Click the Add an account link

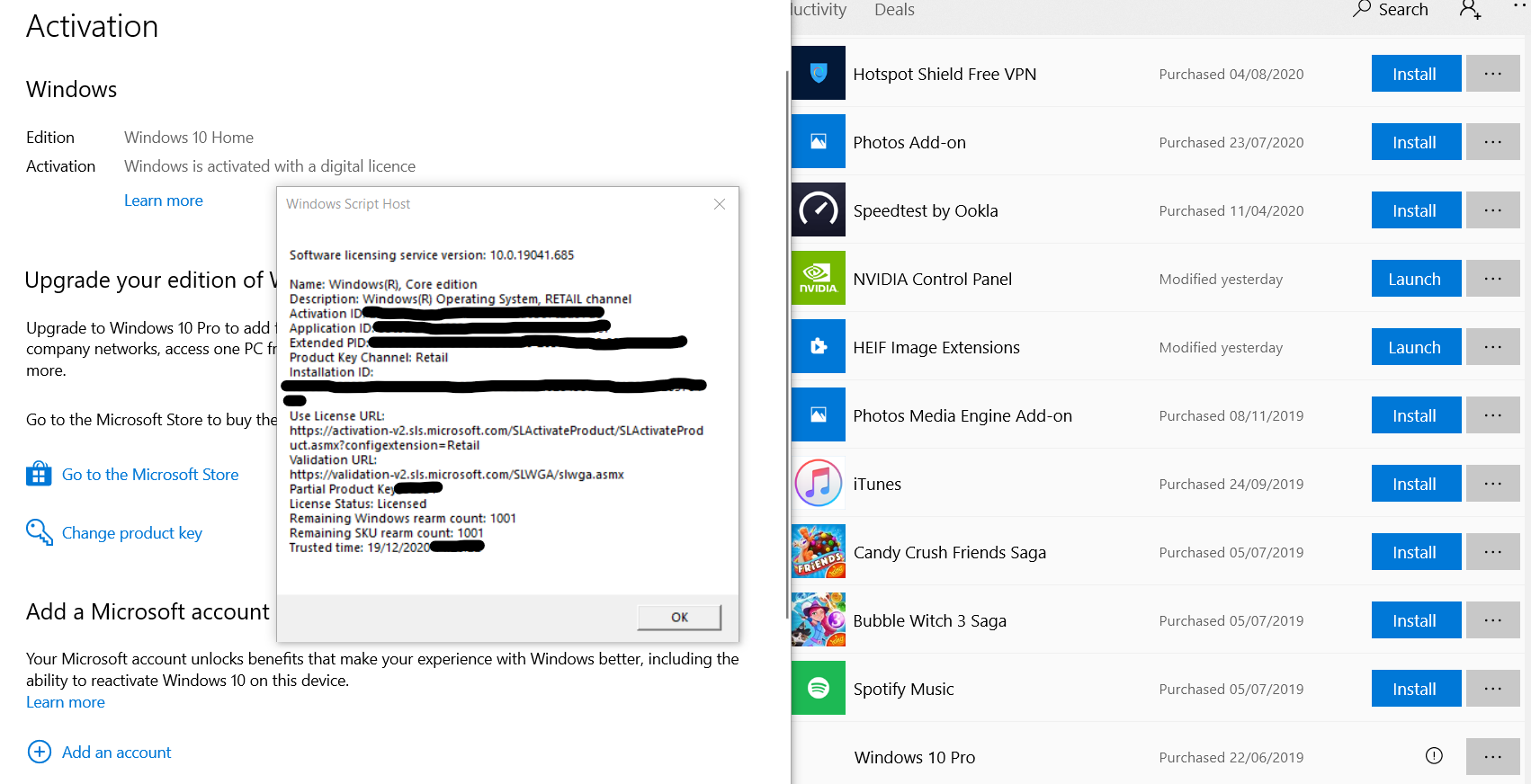click(116, 753)
